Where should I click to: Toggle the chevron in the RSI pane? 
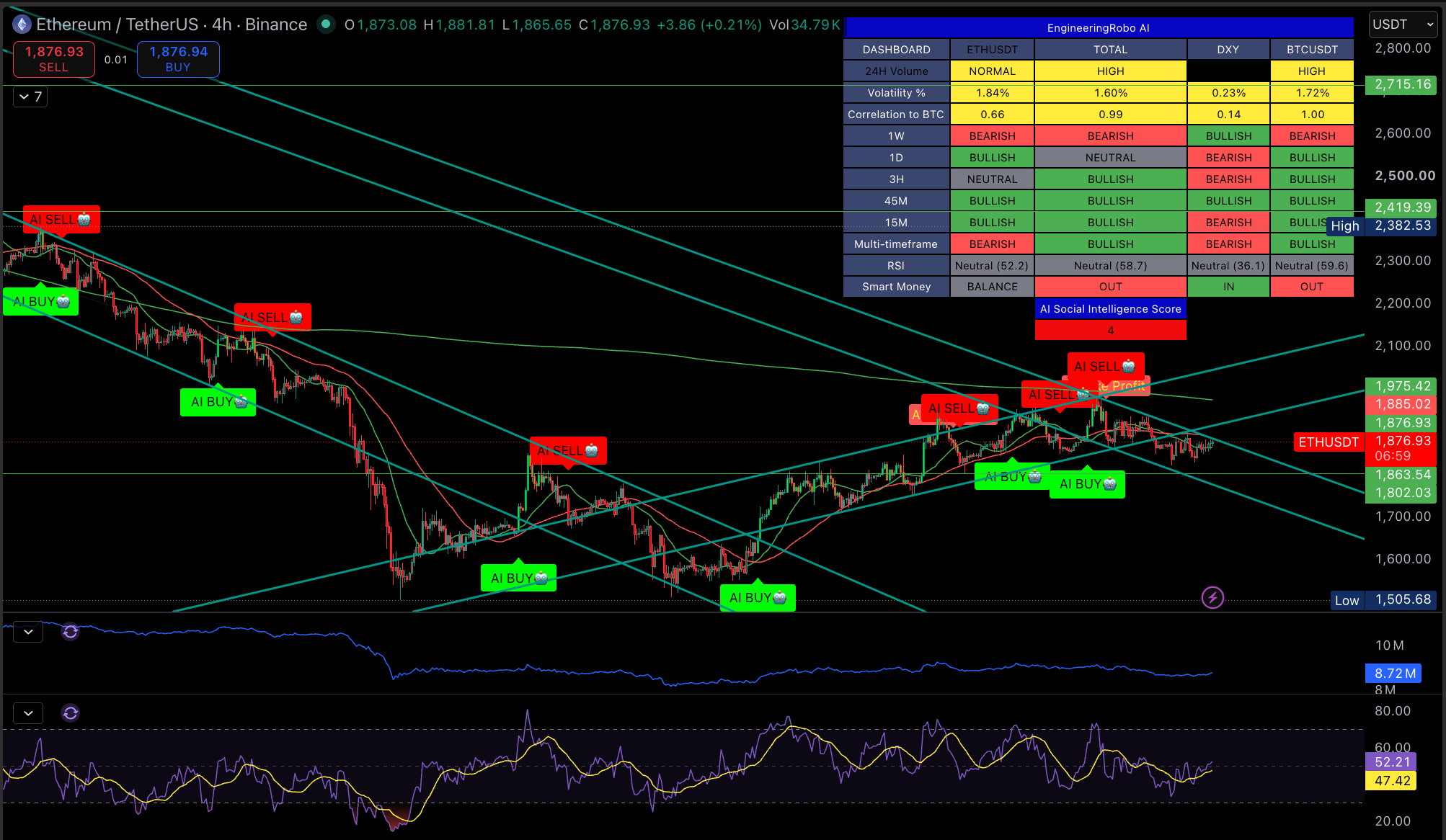click(x=28, y=713)
